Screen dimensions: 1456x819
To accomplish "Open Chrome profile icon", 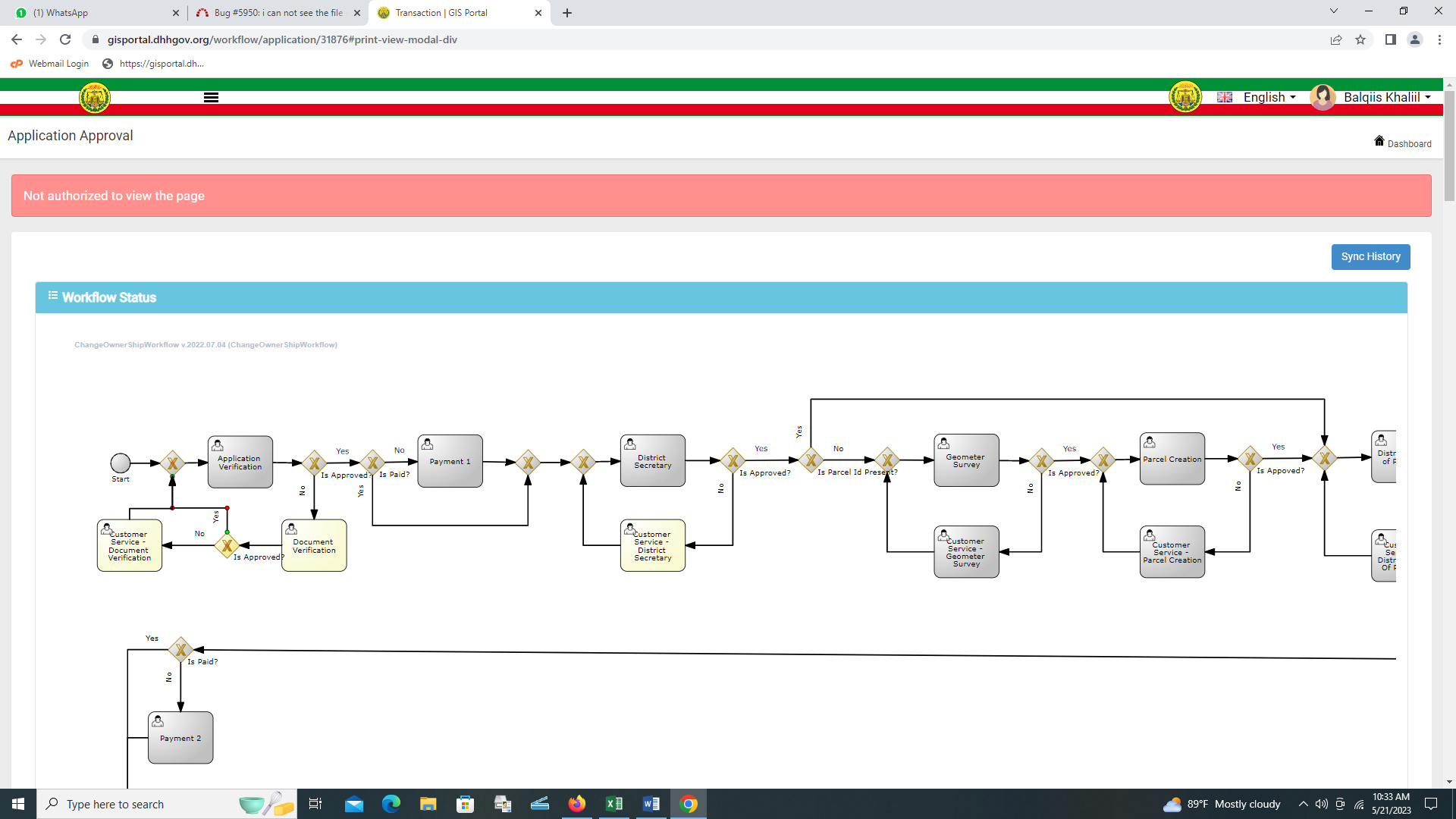I will click(1414, 39).
